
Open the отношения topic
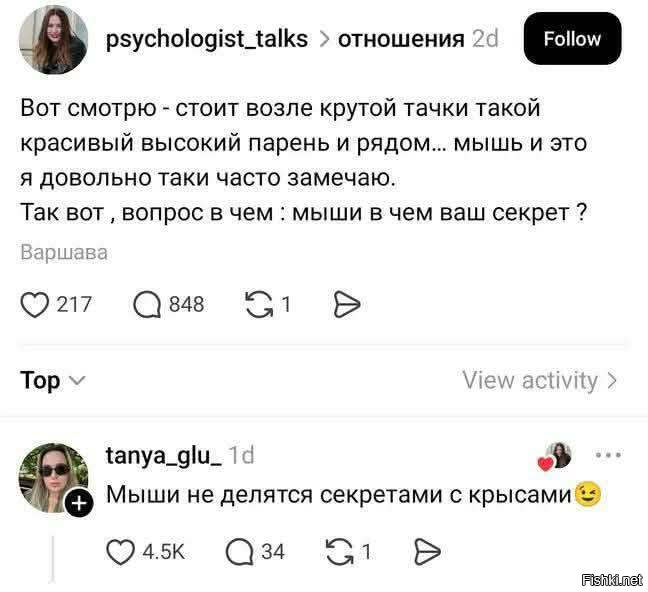pyautogui.click(x=401, y=39)
